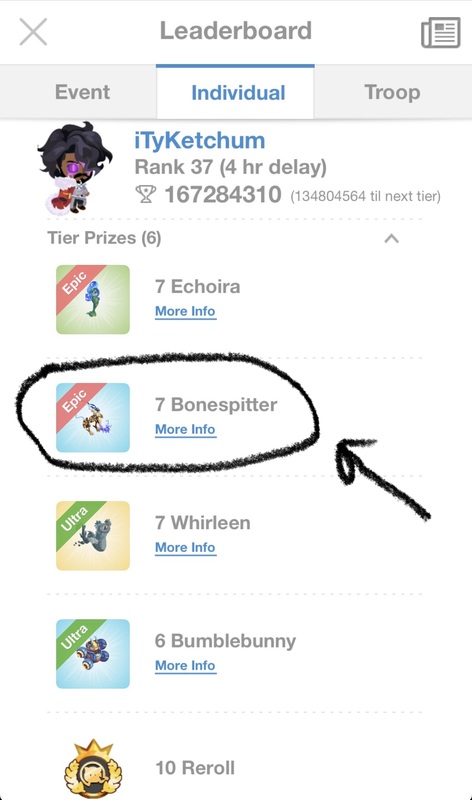Open More Info for Bumblebunny

point(185,666)
